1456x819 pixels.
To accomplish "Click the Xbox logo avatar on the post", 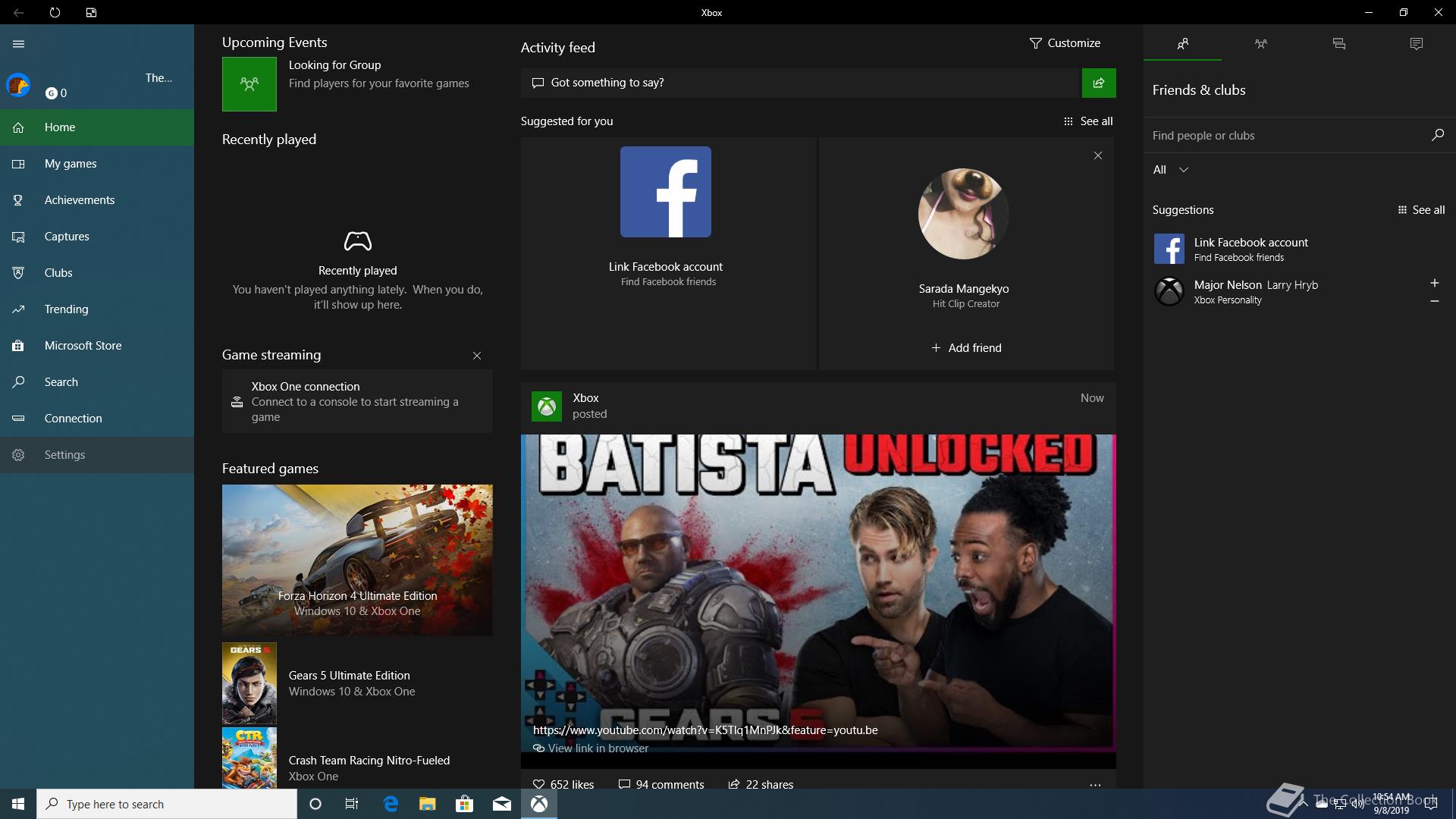I will pyautogui.click(x=546, y=406).
